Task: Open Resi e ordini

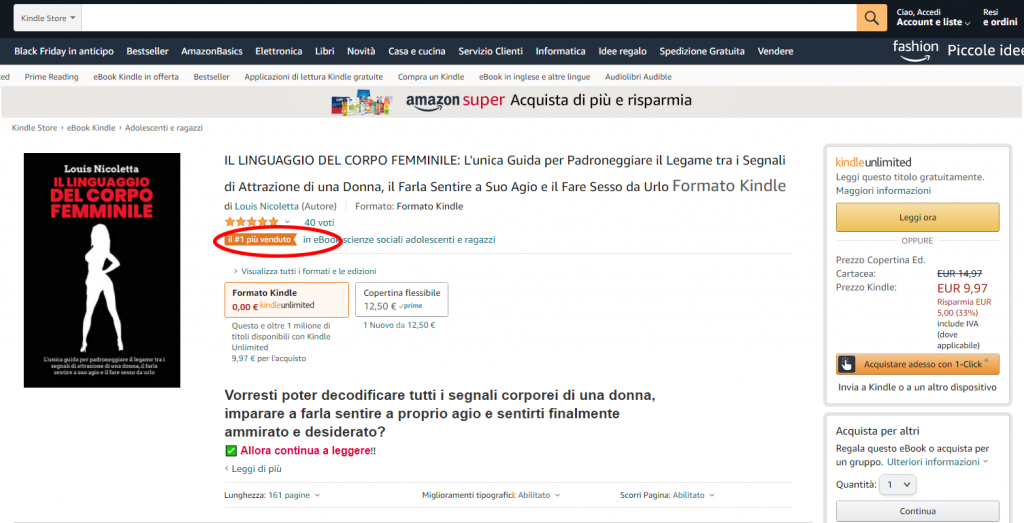Action: coord(1000,18)
